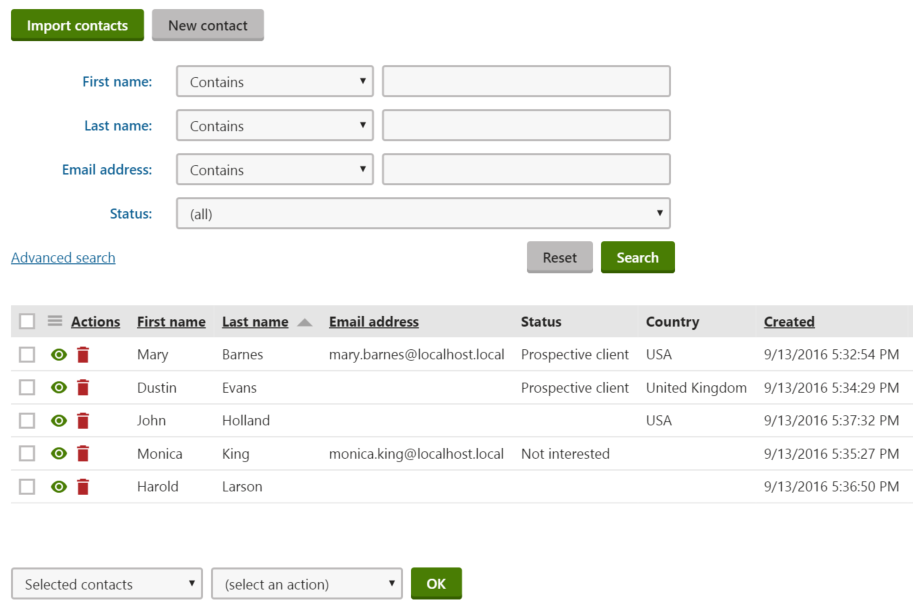Open the select an action dropdown
This screenshot has width=913, height=609.
(x=306, y=583)
